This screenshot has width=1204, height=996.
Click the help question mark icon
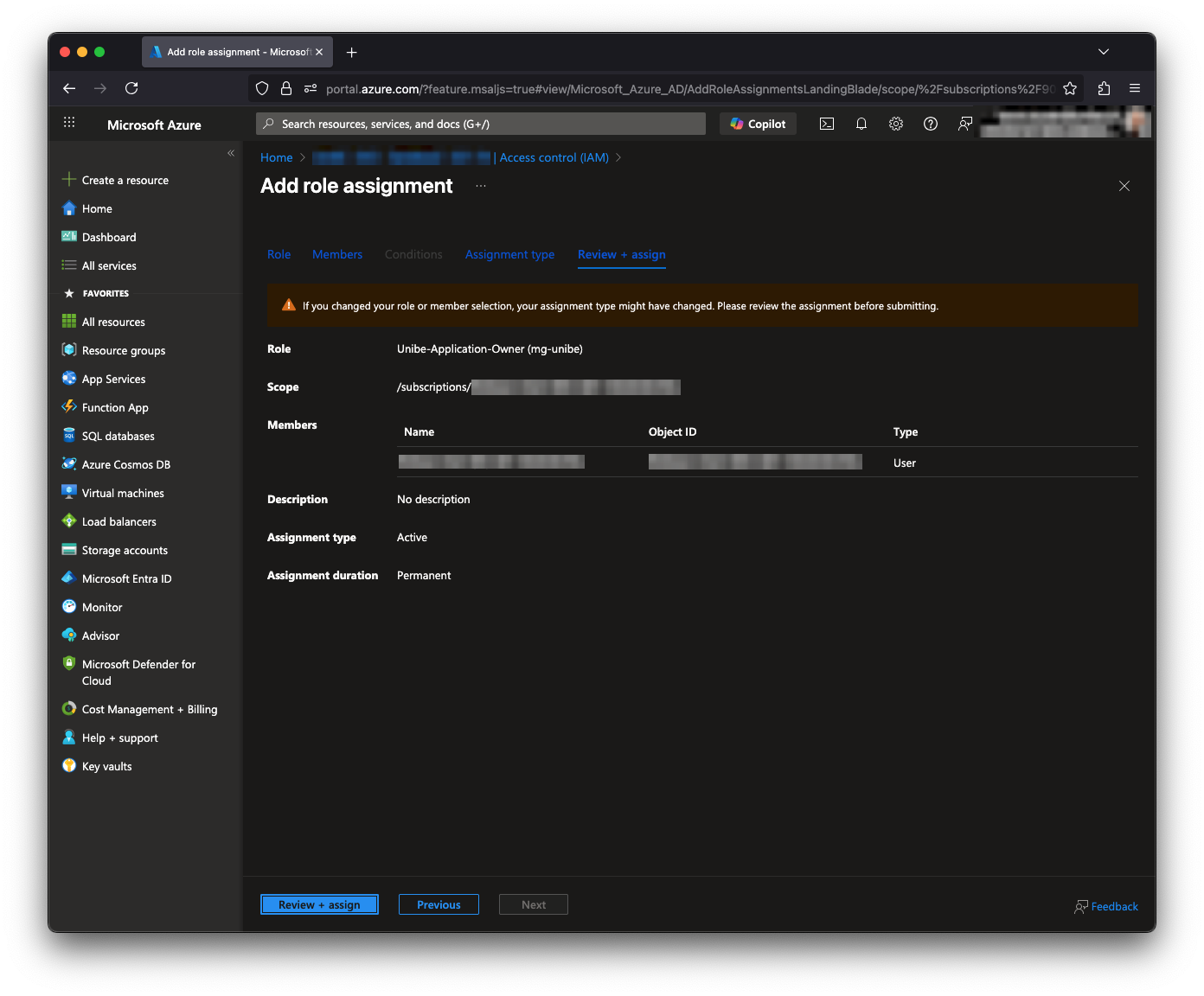(931, 124)
